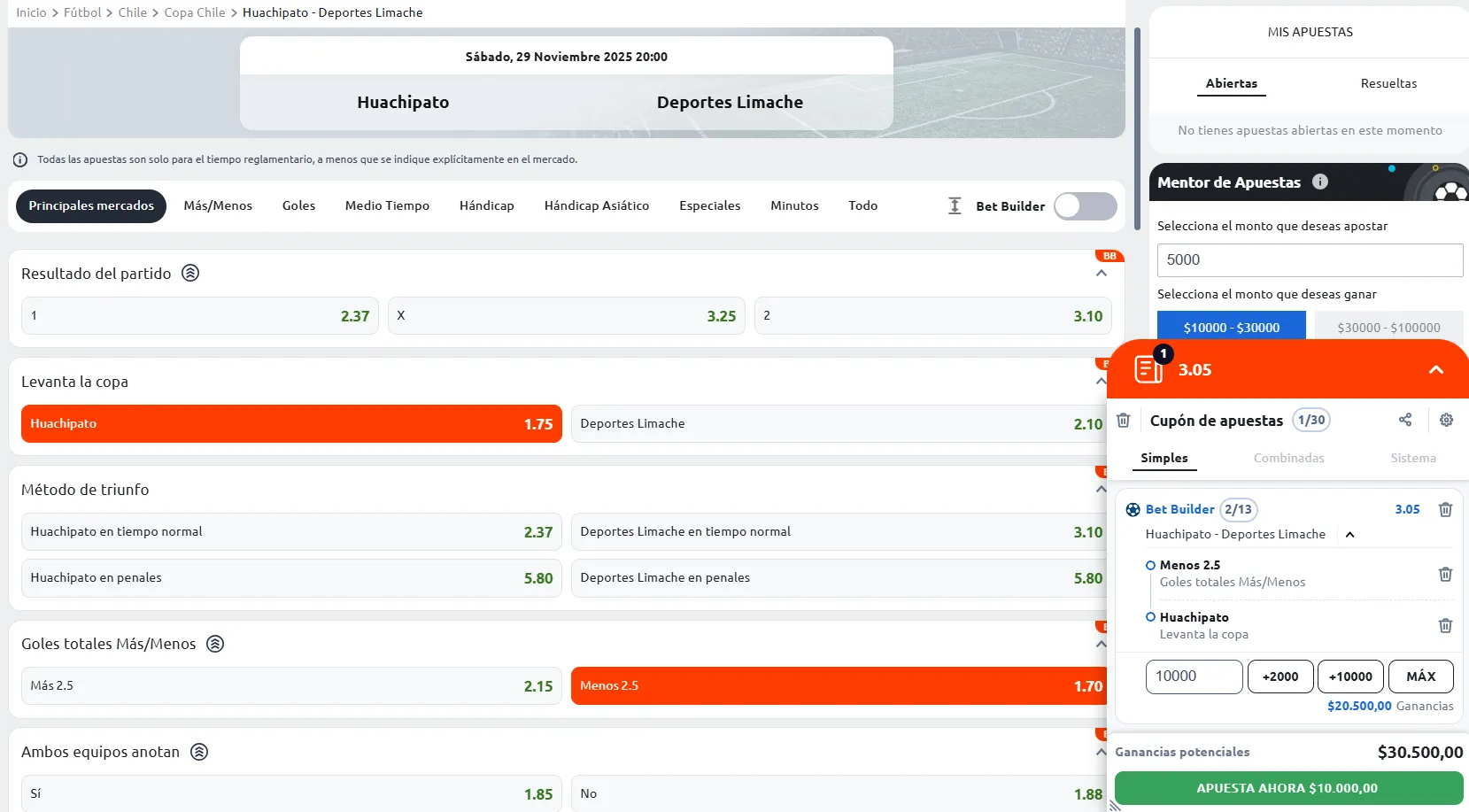Viewport: 1469px width, 812px height.
Task: Deselect Huachipato 1.75 odds
Action: [x=291, y=424]
